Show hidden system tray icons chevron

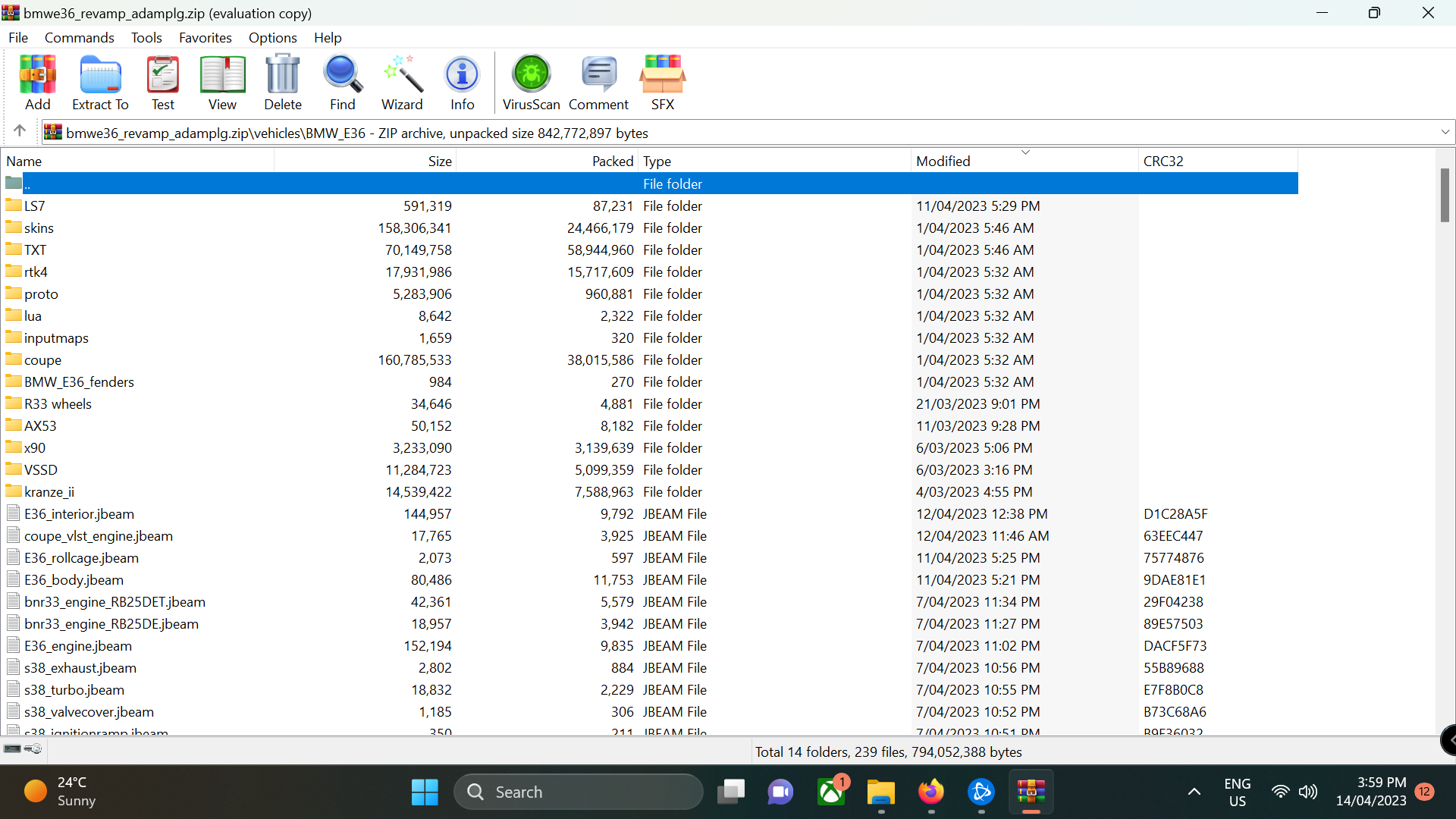click(1194, 792)
